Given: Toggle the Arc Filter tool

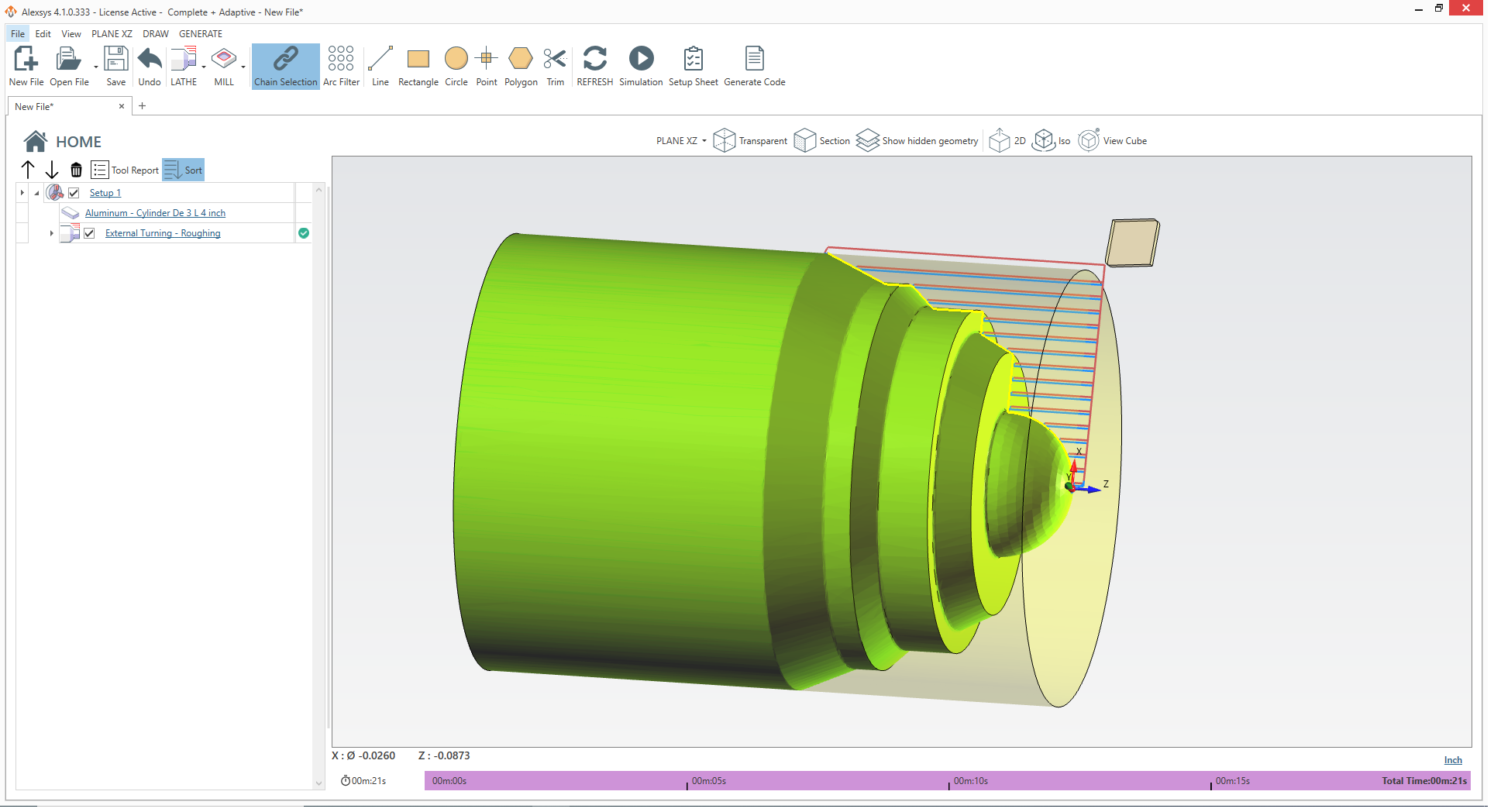Looking at the screenshot, I should [341, 66].
